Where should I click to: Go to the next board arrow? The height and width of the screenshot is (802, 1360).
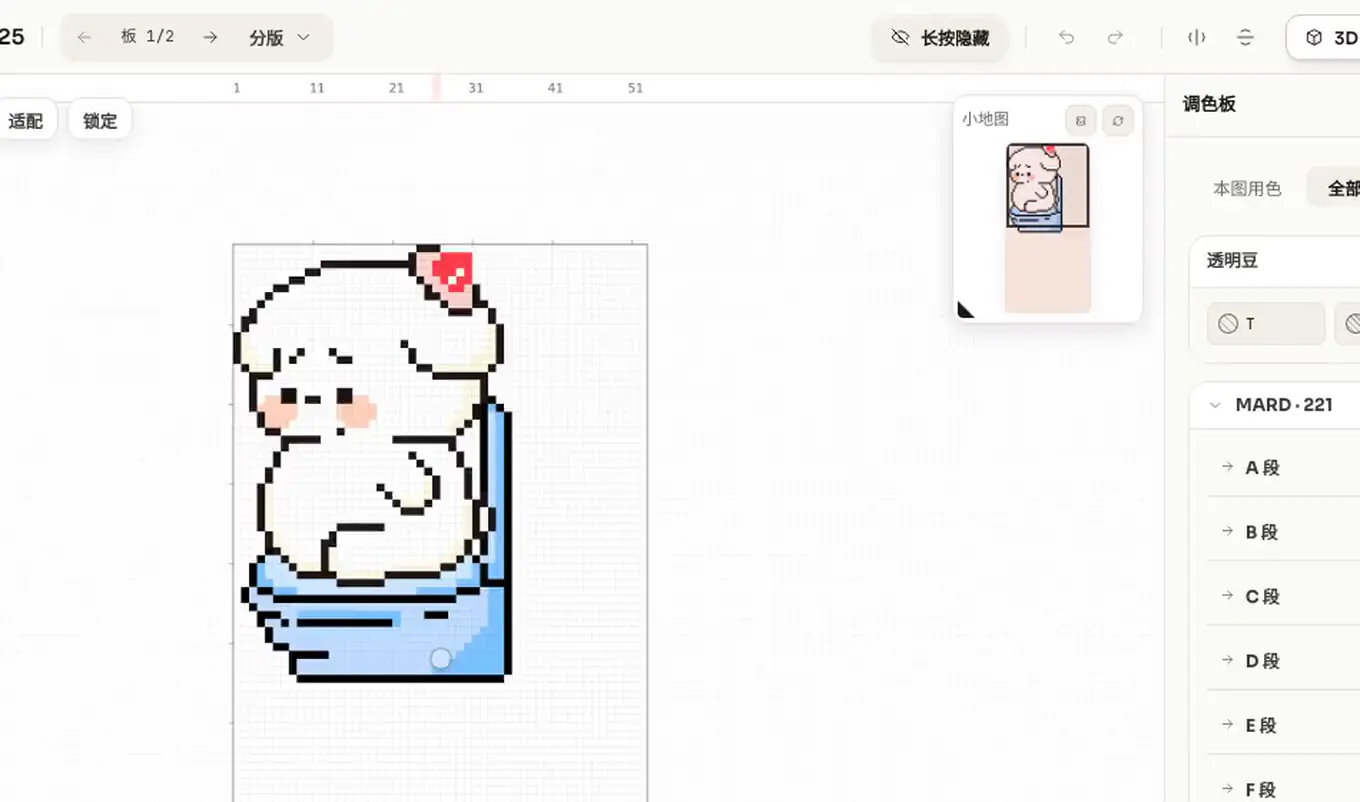(x=210, y=37)
